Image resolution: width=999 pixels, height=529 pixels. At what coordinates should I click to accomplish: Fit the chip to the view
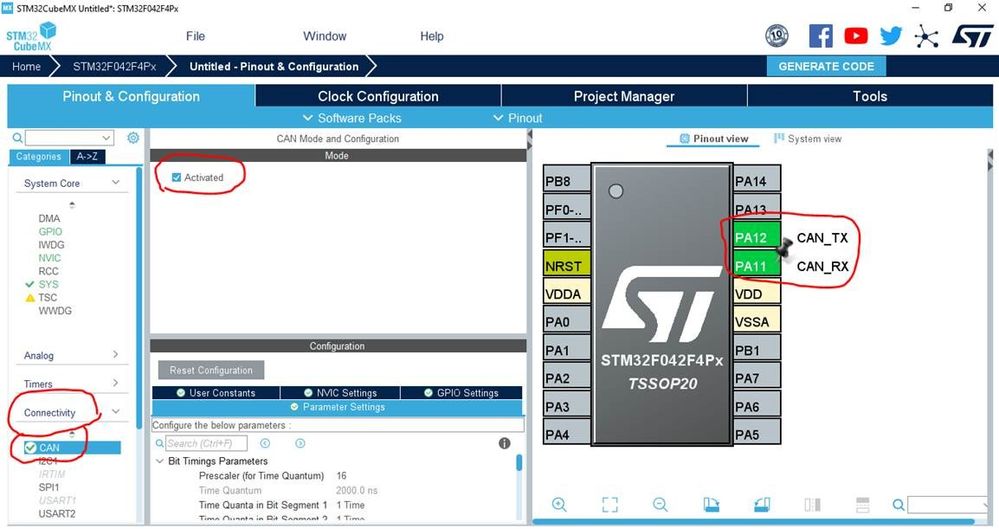tap(610, 505)
